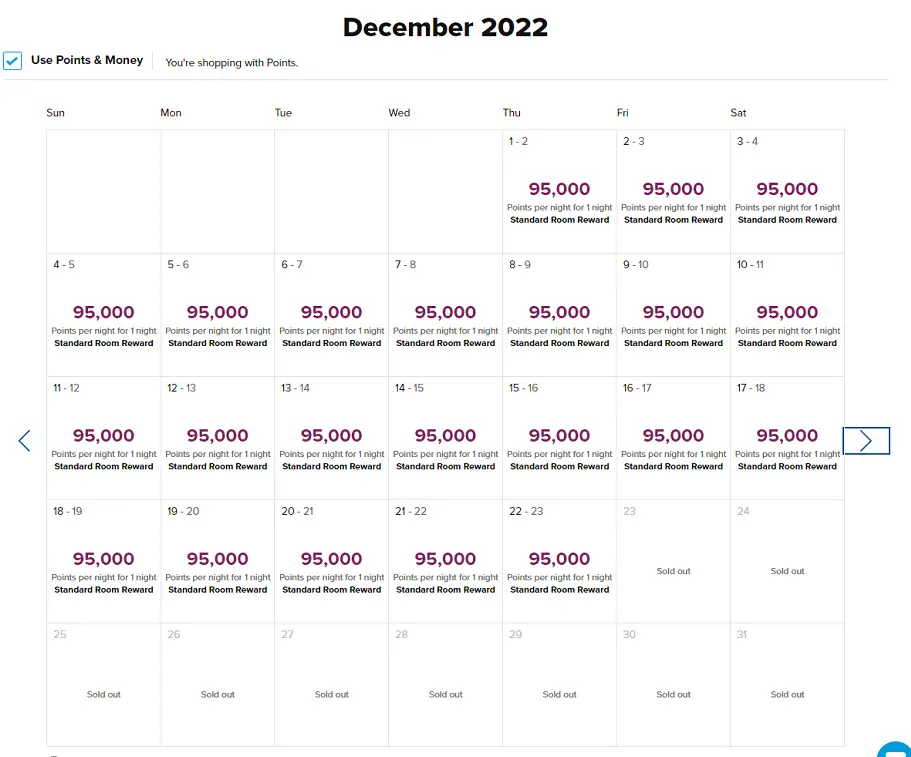
Task: Choose the 15 - 16 Thursday stay
Action: 559,438
